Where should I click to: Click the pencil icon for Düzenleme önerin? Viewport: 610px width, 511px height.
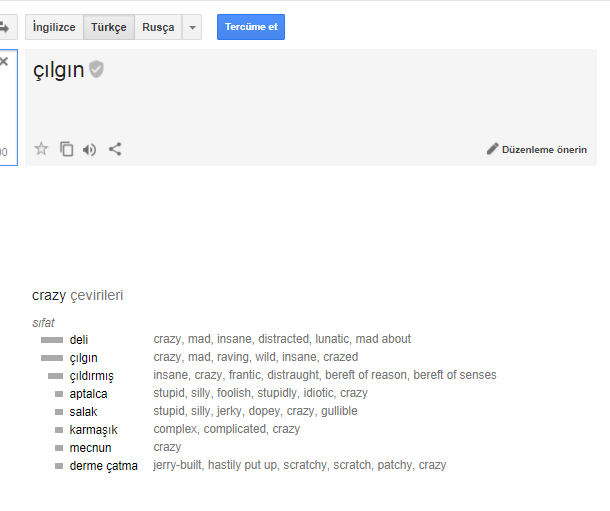[492, 149]
